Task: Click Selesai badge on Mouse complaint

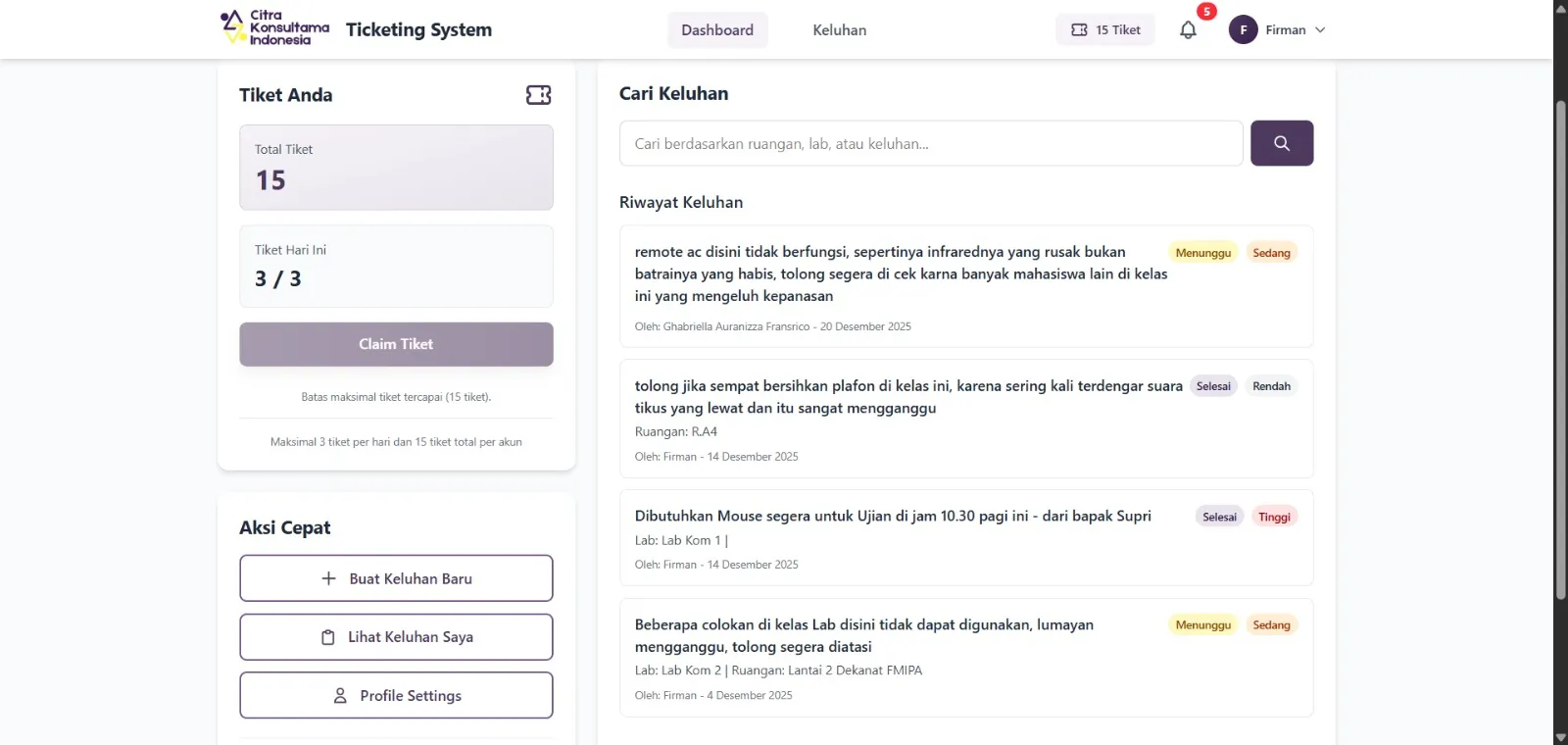Action: click(x=1219, y=517)
